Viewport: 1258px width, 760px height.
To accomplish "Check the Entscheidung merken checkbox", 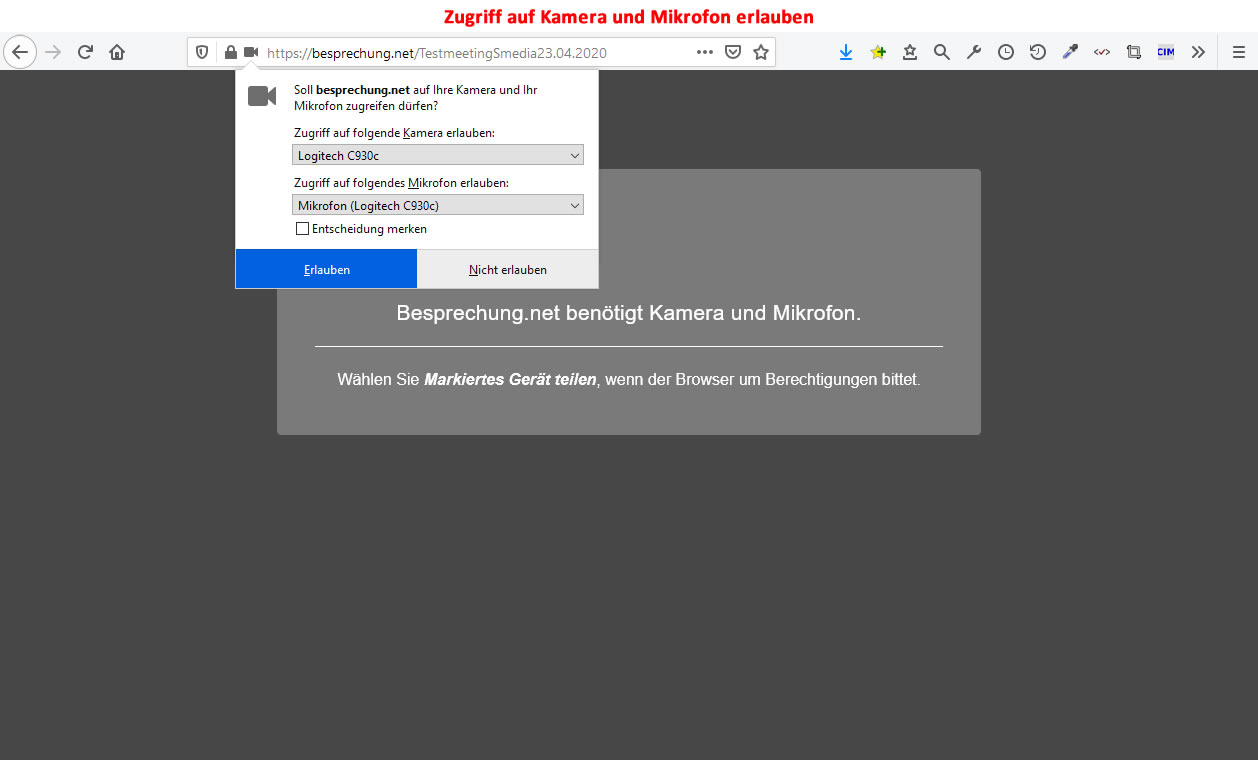I will point(303,229).
